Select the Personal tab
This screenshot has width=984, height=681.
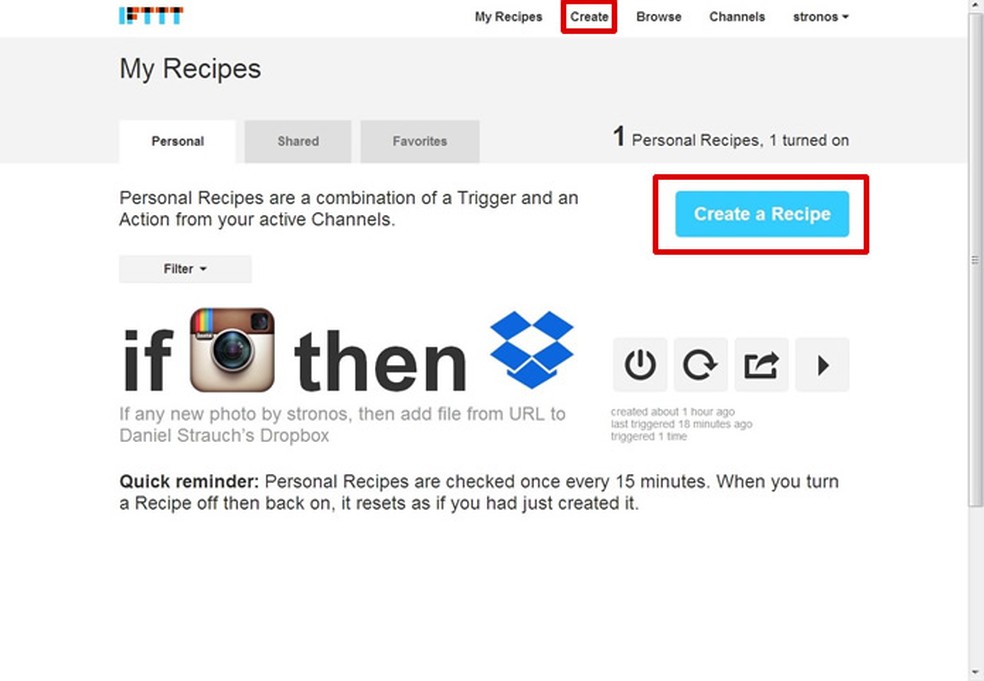point(178,141)
